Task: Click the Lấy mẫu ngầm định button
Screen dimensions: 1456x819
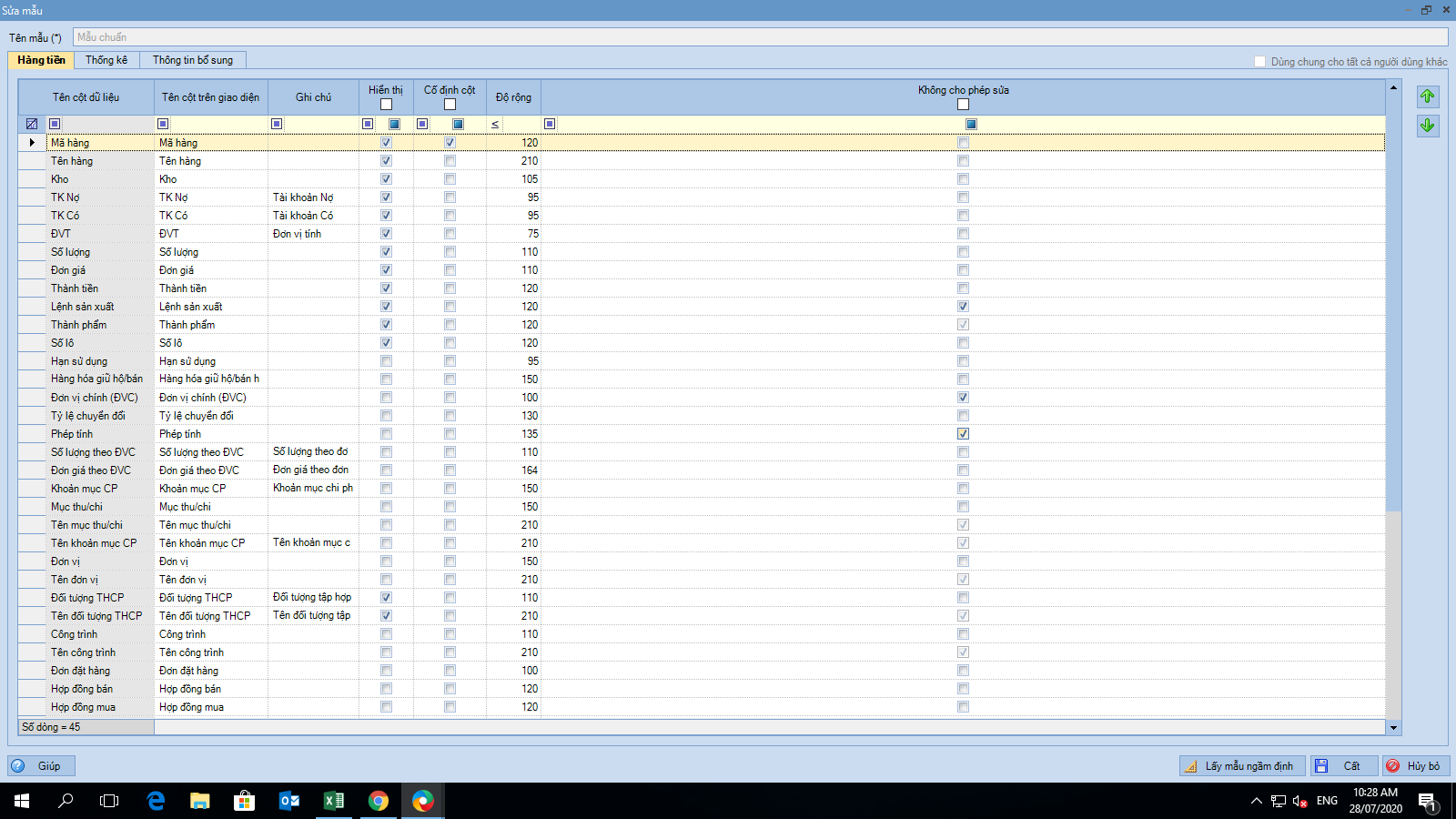Action: (1242, 766)
